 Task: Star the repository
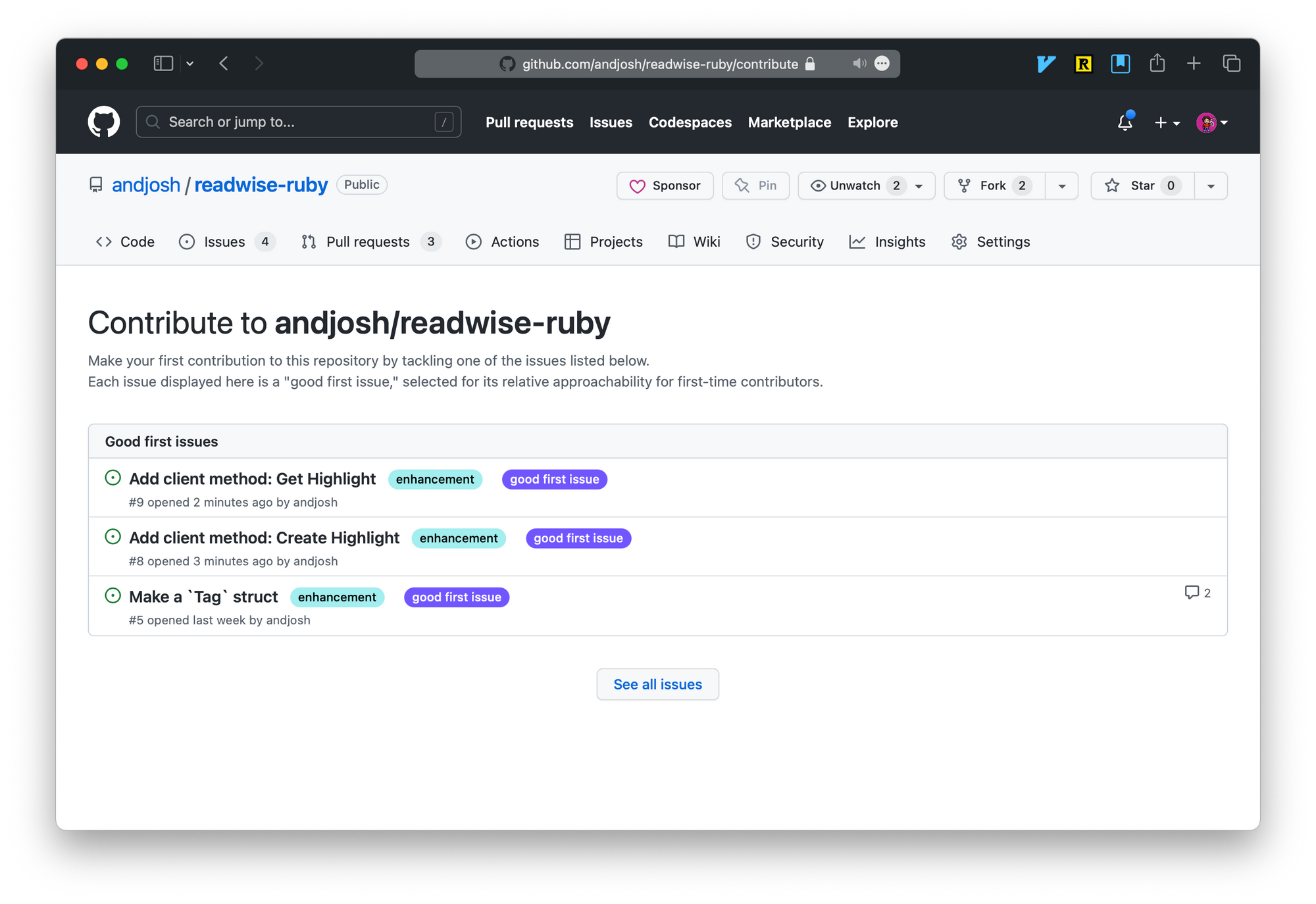[x=1142, y=186]
